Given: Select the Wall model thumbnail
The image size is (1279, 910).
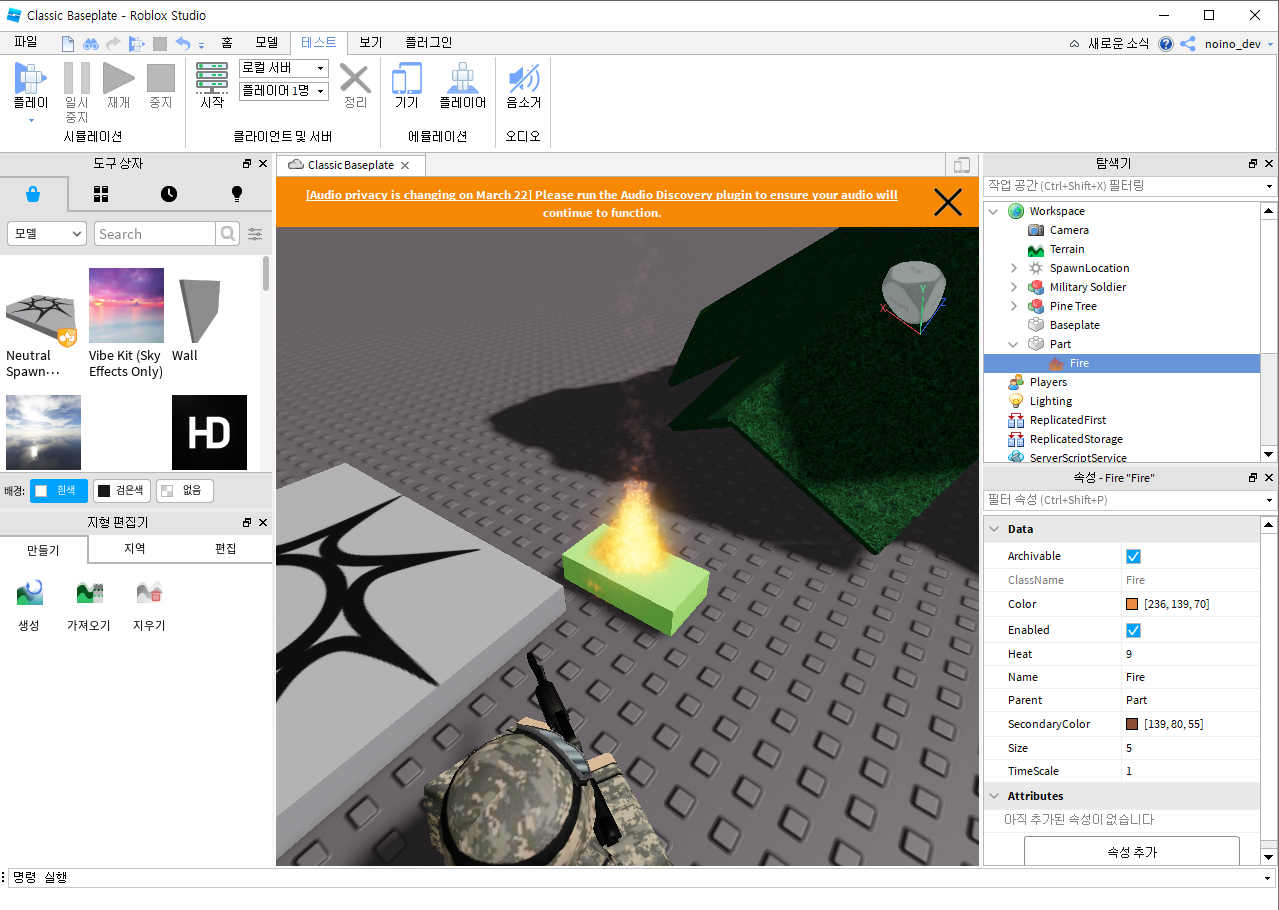Looking at the screenshot, I should (x=198, y=311).
